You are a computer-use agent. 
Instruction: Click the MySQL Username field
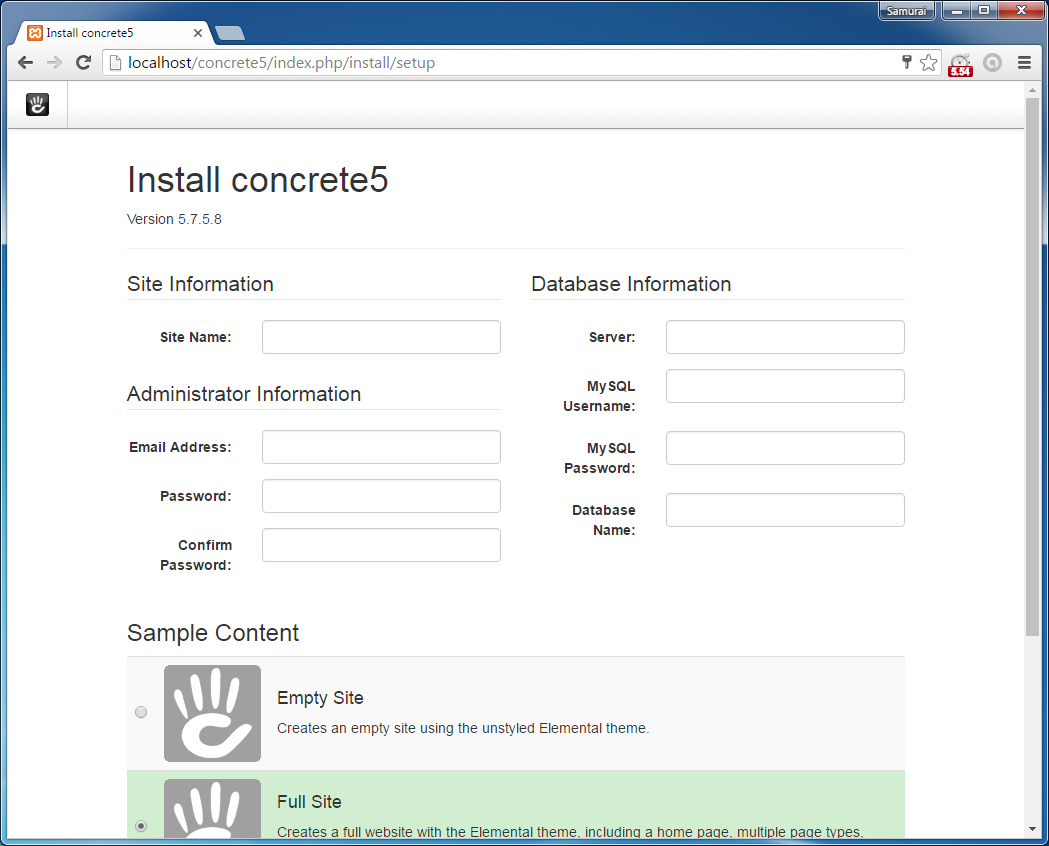click(785, 386)
